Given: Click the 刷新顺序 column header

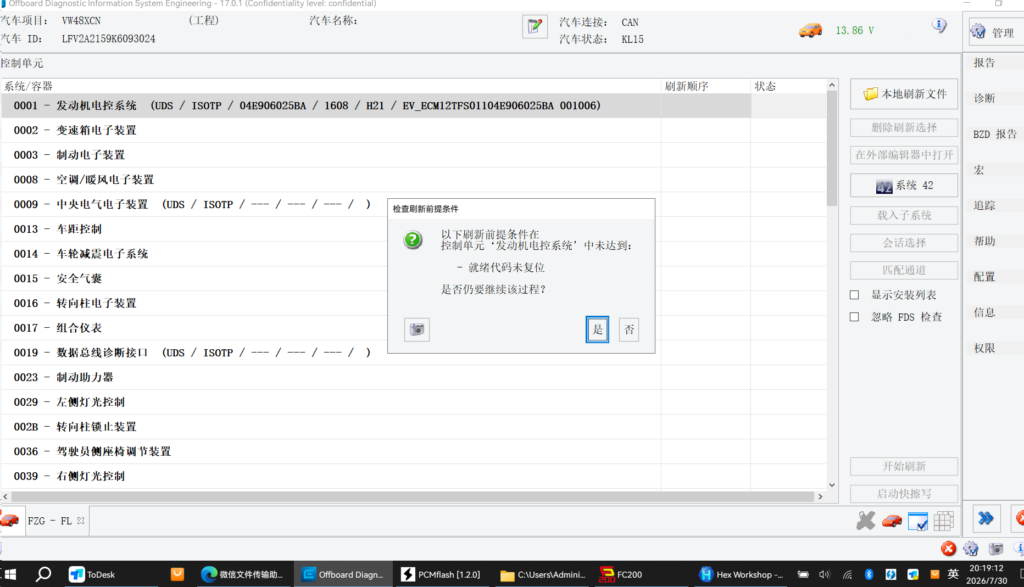Looking at the screenshot, I should (x=705, y=86).
